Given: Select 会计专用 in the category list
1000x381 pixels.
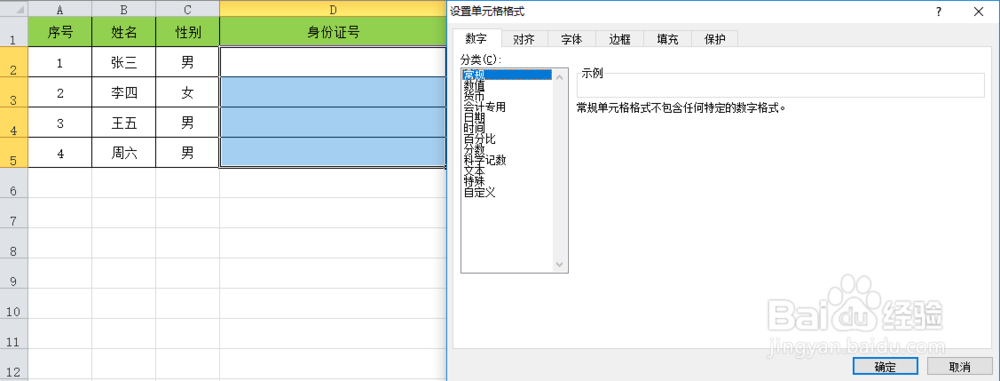Looking at the screenshot, I should tap(508, 107).
